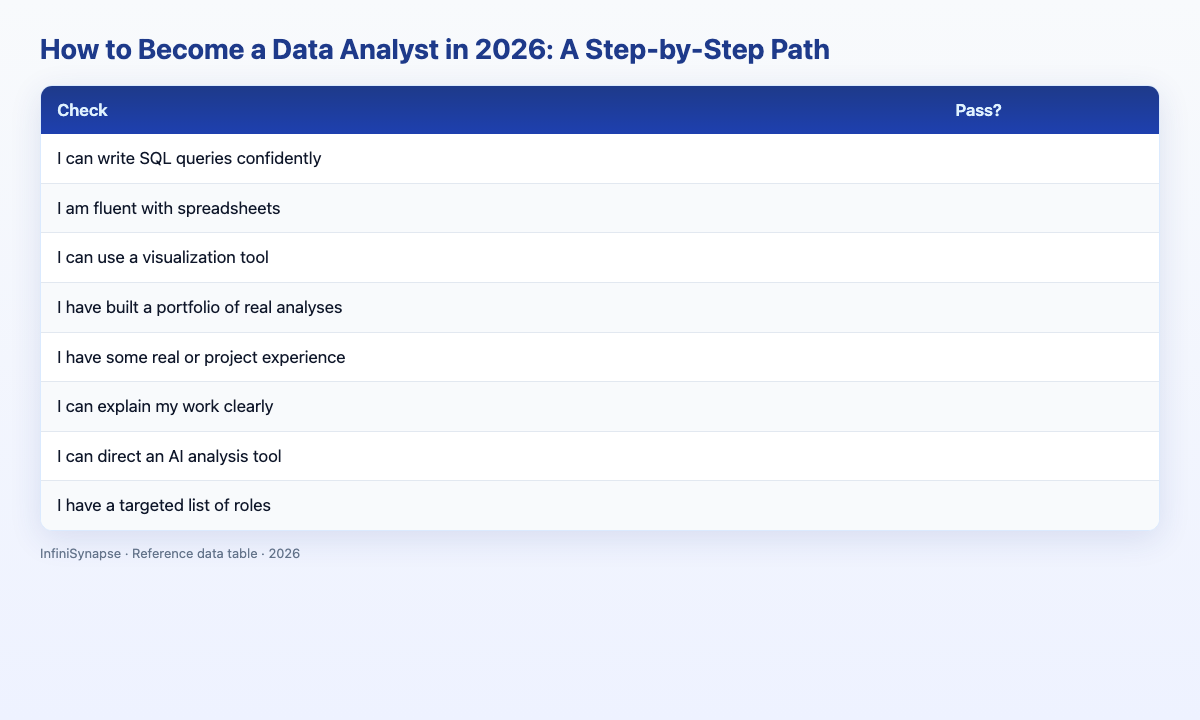Select the row 'I can write SQL queries confidently'
Viewport: 1200px width, 720px height.
(600, 158)
